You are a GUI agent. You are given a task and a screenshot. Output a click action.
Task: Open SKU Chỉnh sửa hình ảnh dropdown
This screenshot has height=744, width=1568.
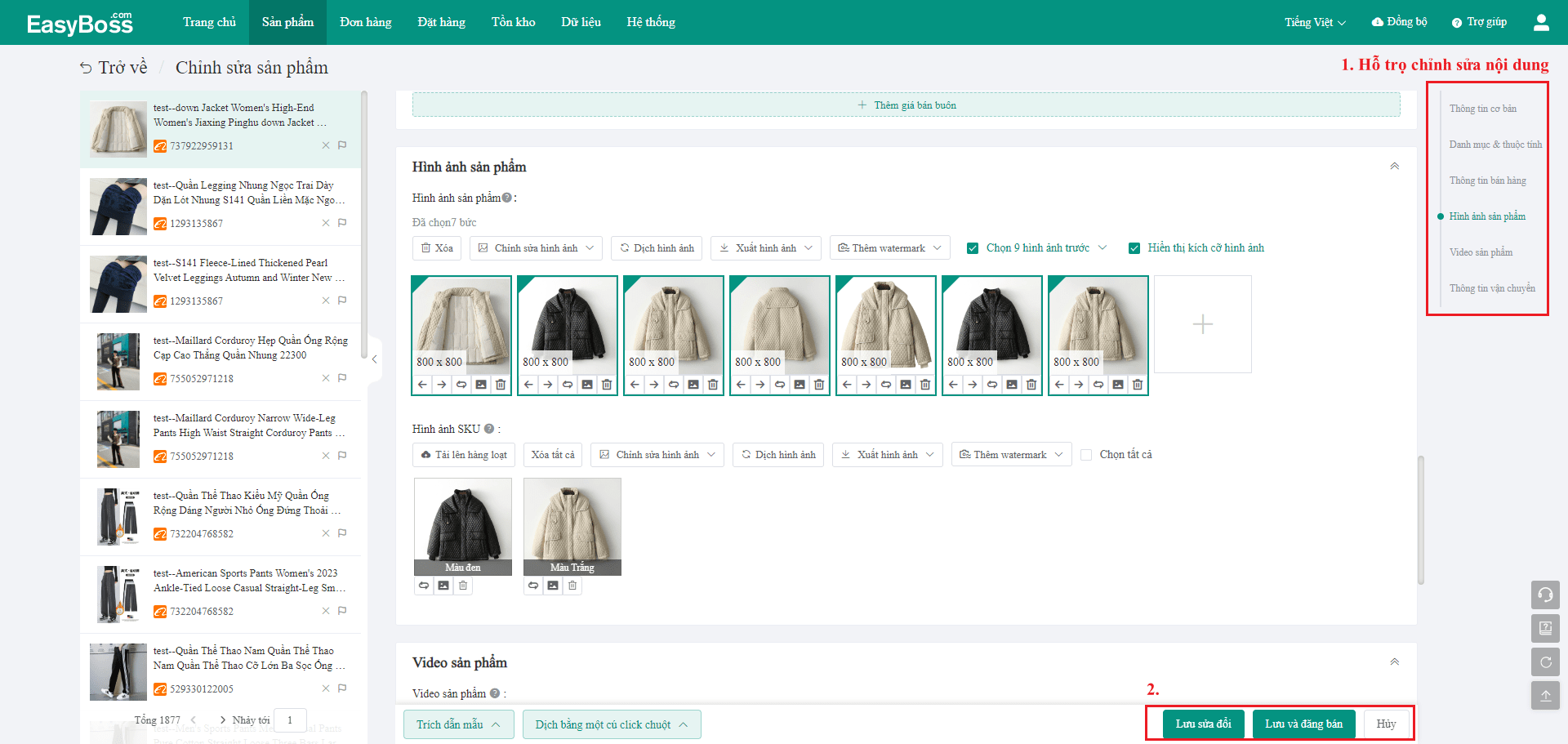[657, 455]
